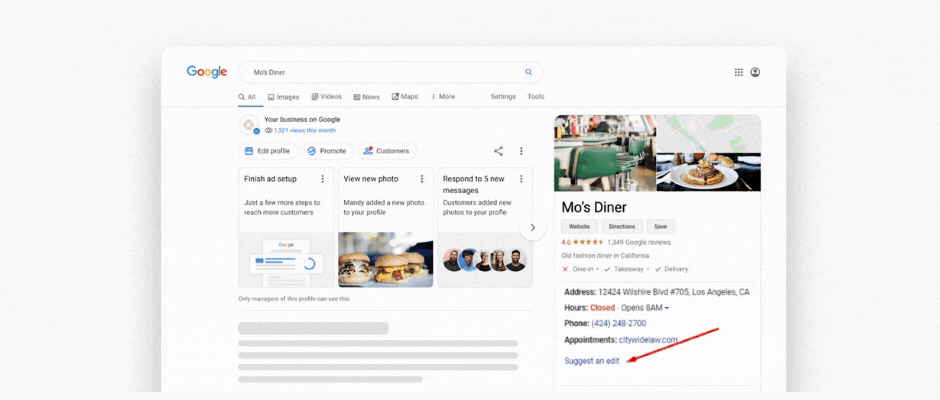Screen dimensions: 940x400
Task: Click the Delivery service option text
Action: click(676, 269)
